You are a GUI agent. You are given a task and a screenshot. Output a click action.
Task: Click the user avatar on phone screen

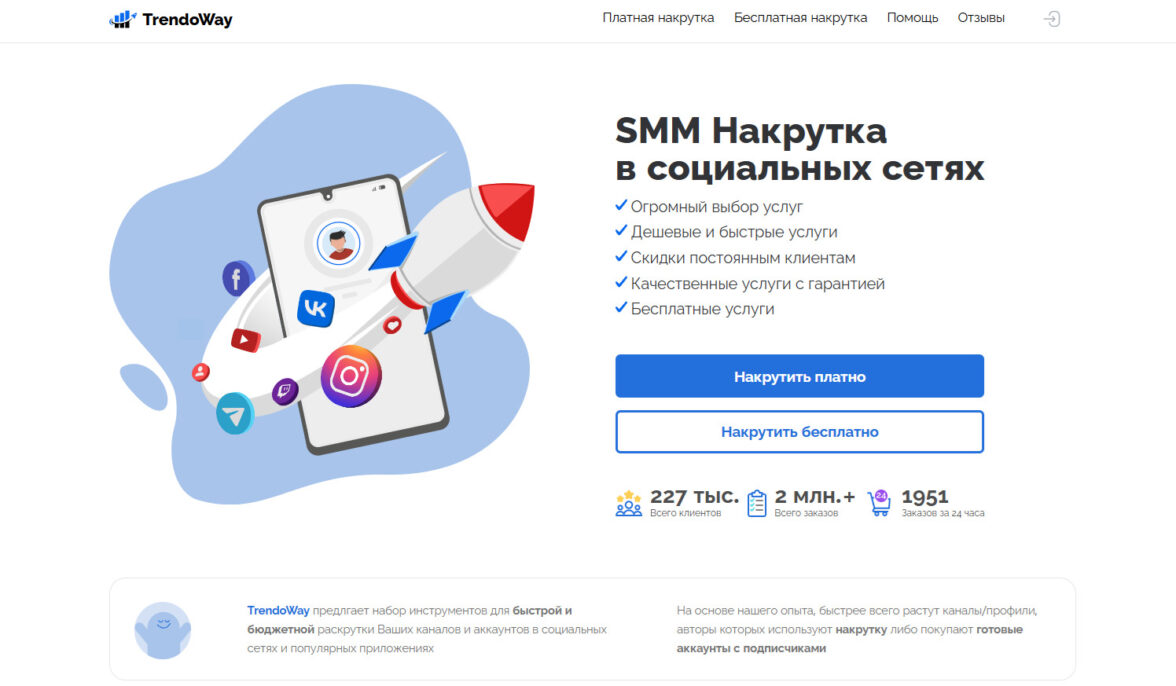[x=338, y=244]
